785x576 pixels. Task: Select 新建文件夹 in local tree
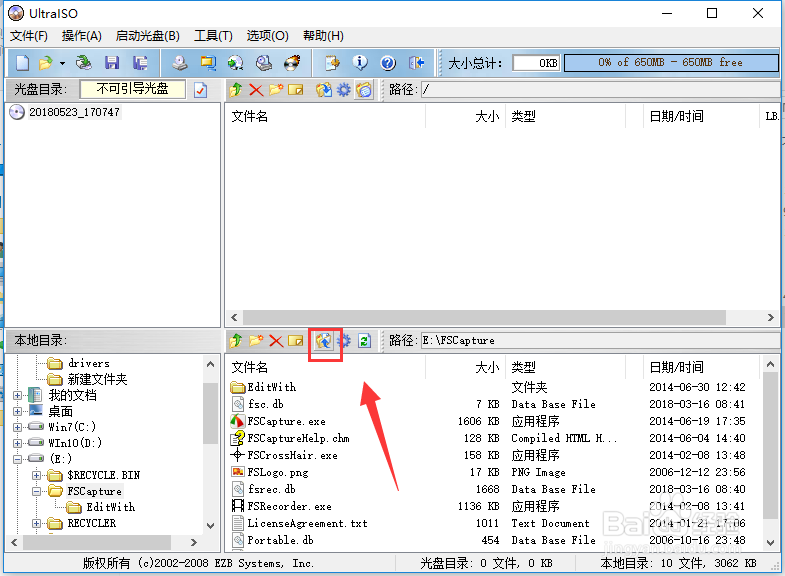pyautogui.click(x=98, y=379)
